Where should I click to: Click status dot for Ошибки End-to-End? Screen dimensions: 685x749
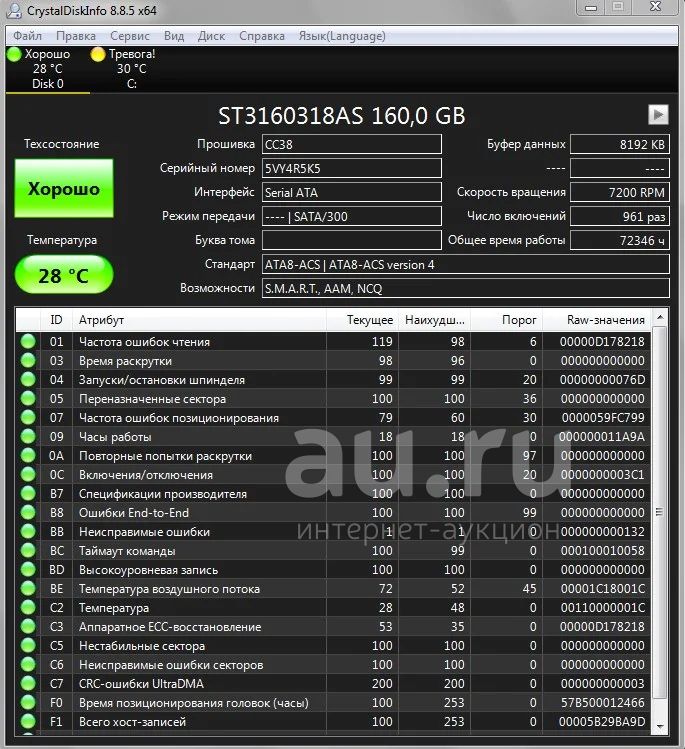point(28,513)
